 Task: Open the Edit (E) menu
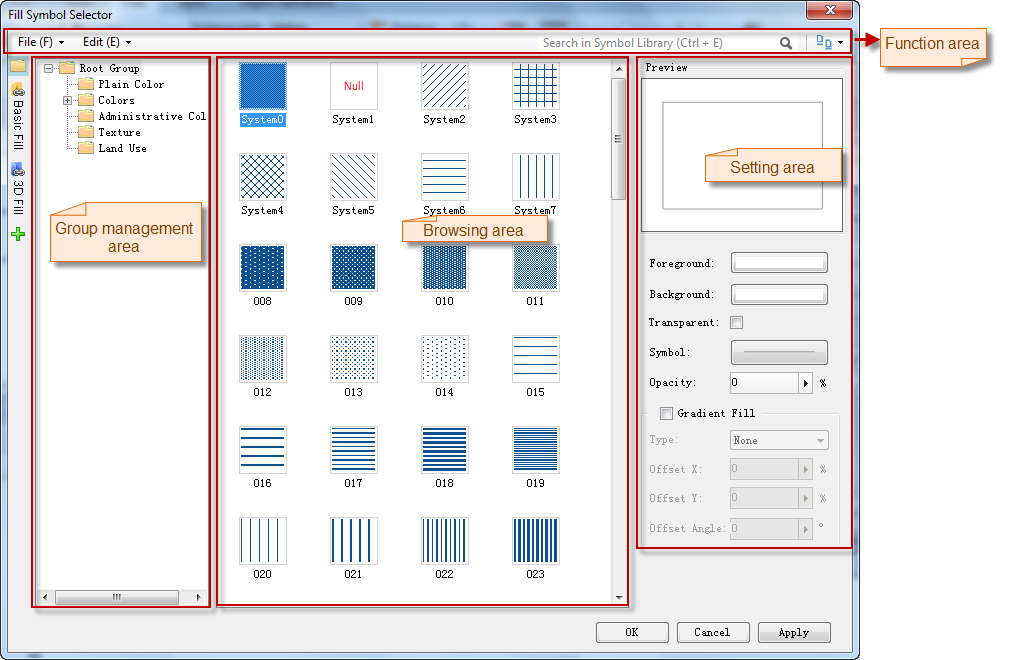106,43
